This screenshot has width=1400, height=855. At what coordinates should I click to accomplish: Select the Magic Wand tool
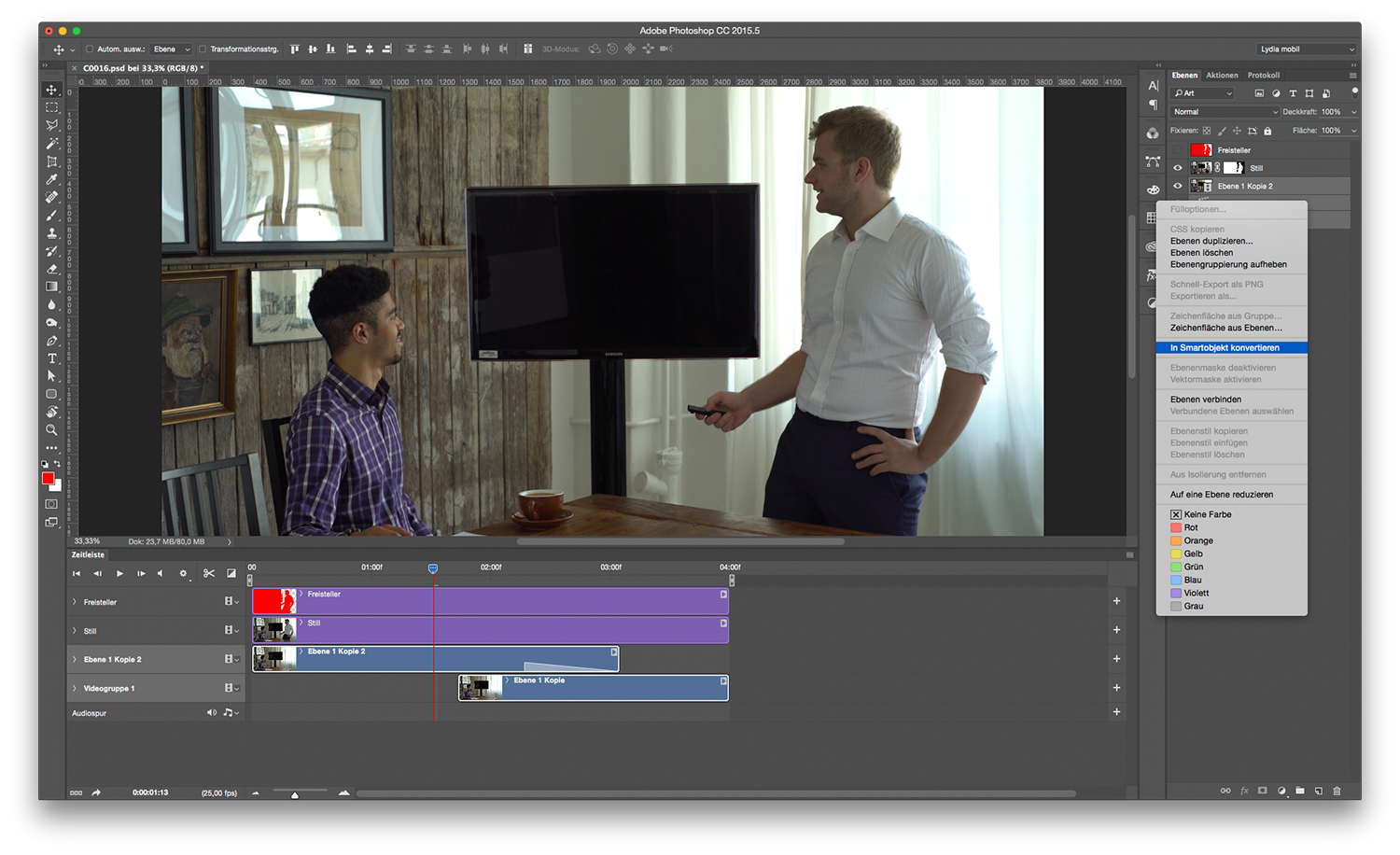pos(51,144)
